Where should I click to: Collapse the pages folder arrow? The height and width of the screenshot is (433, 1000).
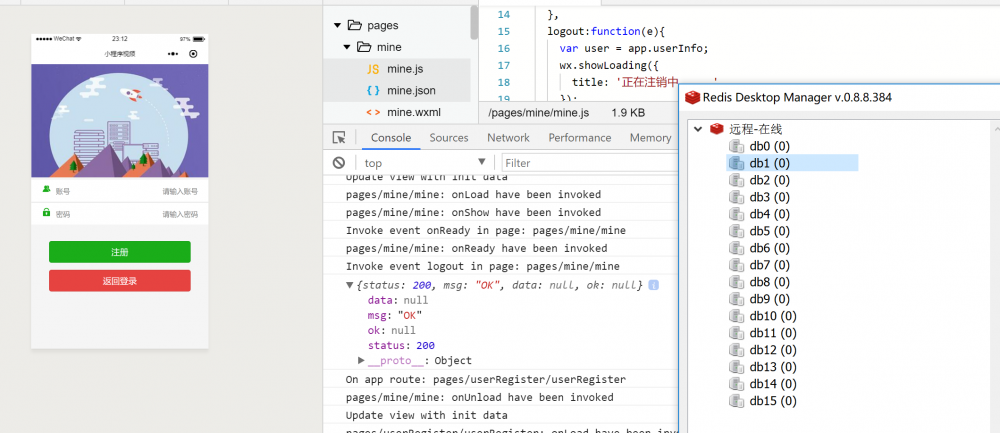point(337,26)
